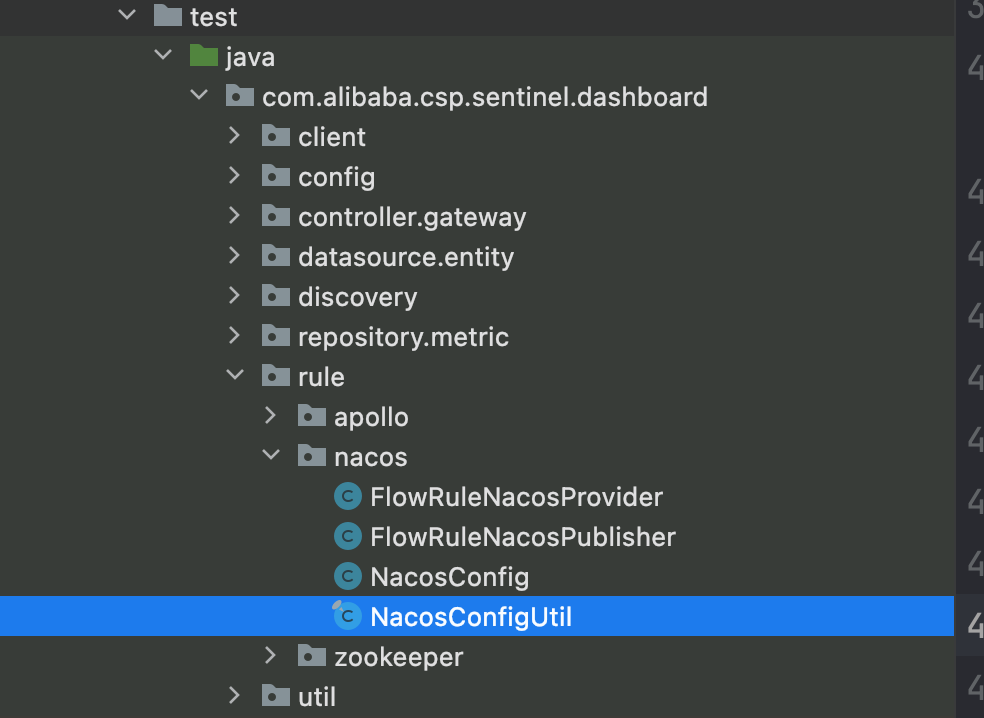Open FlowRuleNacosProvider class file

(x=516, y=497)
